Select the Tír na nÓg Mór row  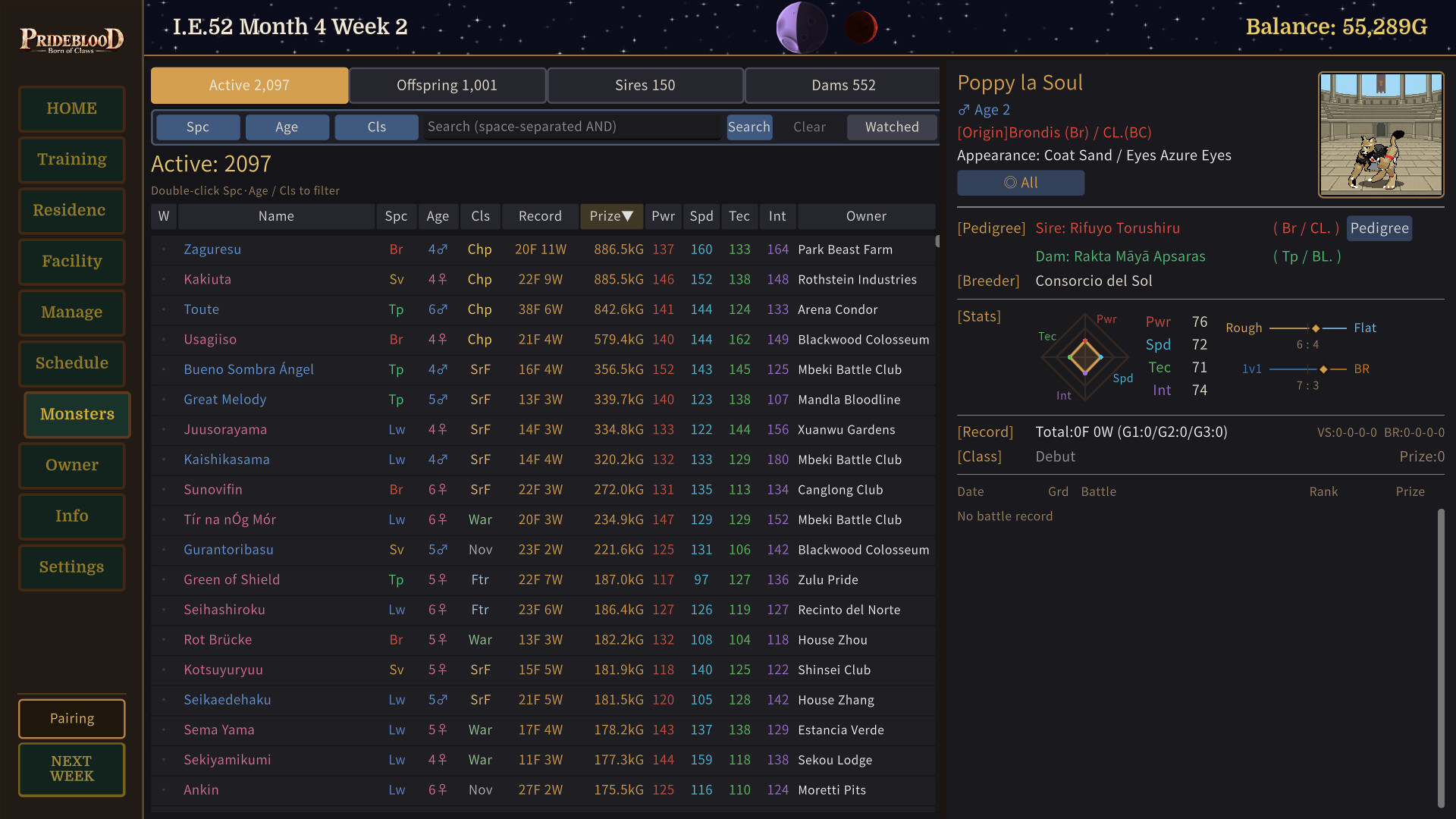click(x=543, y=519)
